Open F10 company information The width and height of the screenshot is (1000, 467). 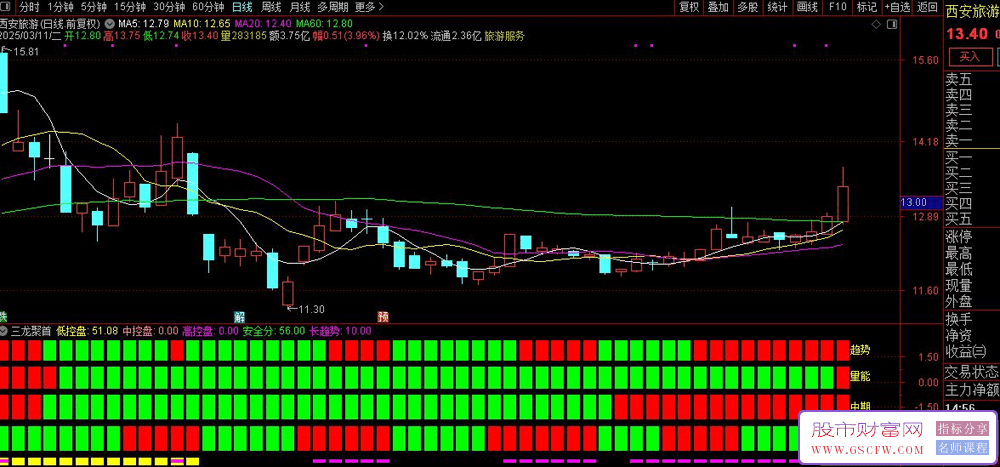click(x=838, y=7)
